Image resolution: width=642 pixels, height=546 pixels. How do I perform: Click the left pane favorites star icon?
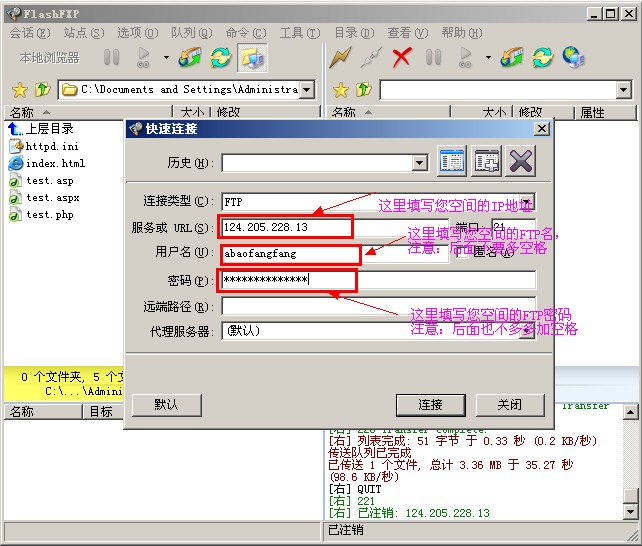(x=17, y=90)
